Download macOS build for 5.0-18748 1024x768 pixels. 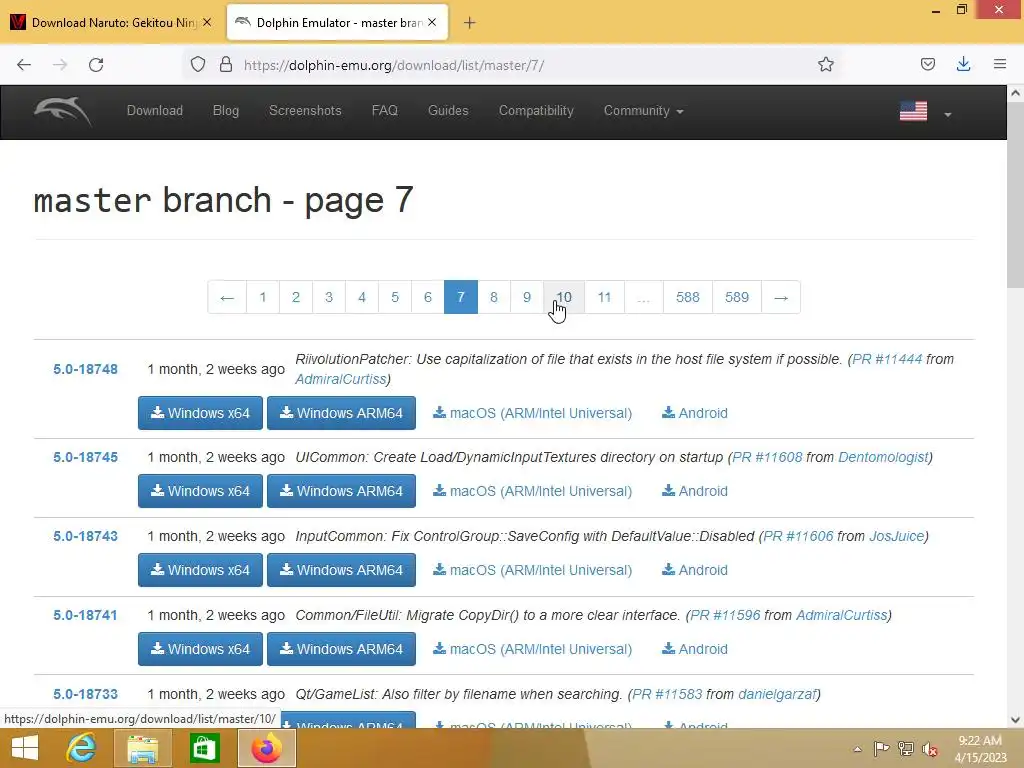532,413
